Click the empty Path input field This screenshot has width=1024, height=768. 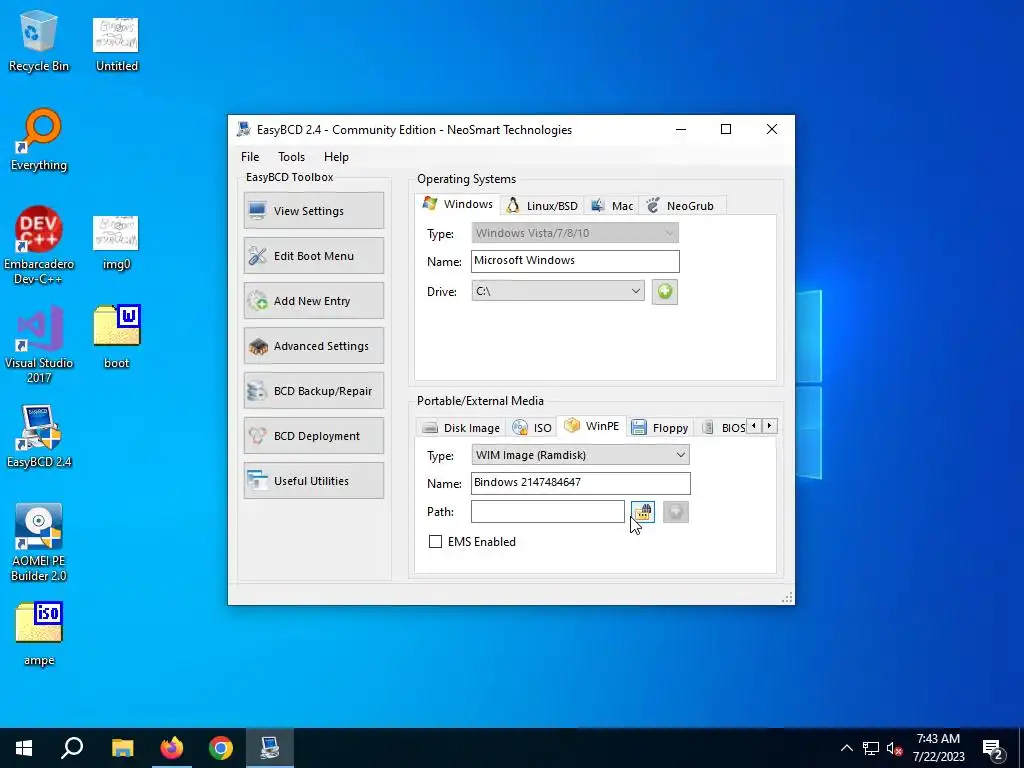(547, 511)
